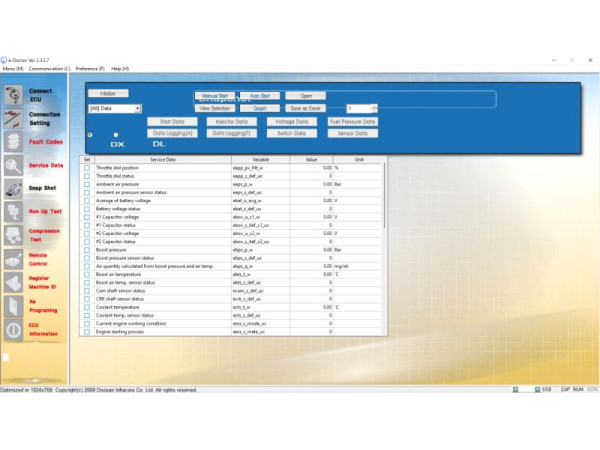
Task: Enable the Coolant temperature checkbox
Action: coord(87,307)
